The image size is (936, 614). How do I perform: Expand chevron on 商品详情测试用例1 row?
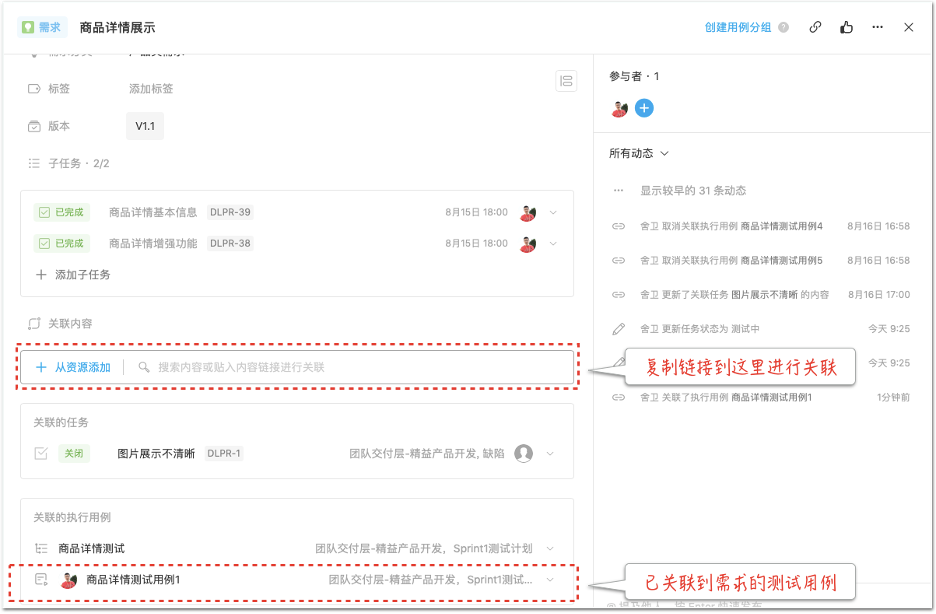[550, 579]
